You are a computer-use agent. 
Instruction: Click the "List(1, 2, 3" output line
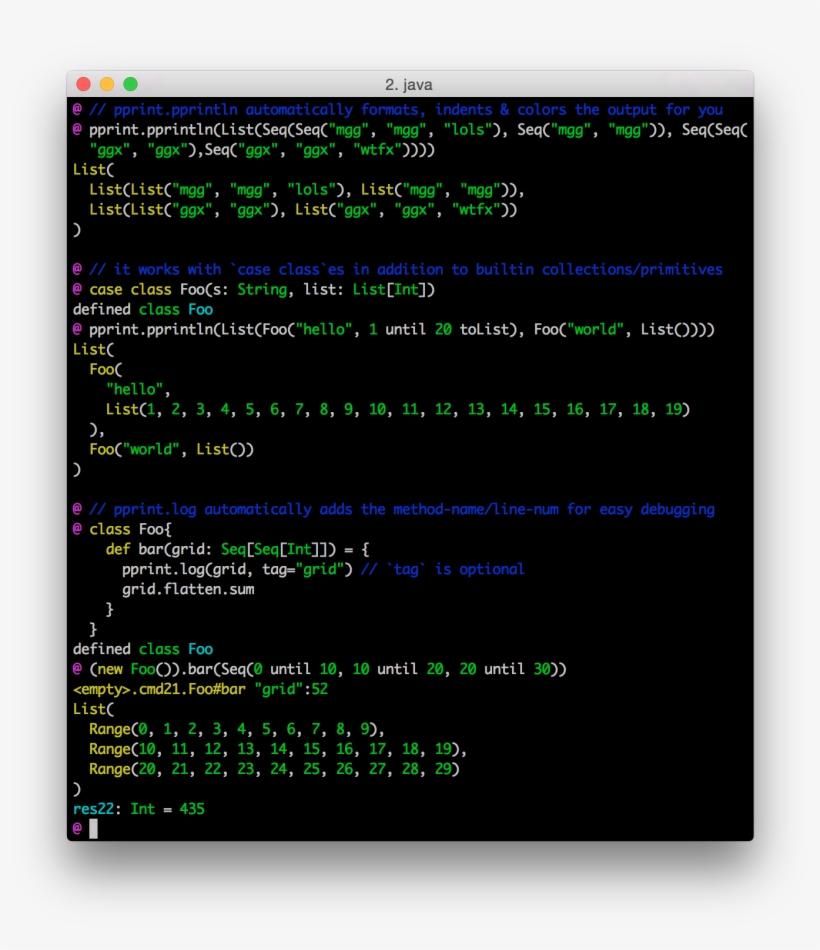[398, 409]
